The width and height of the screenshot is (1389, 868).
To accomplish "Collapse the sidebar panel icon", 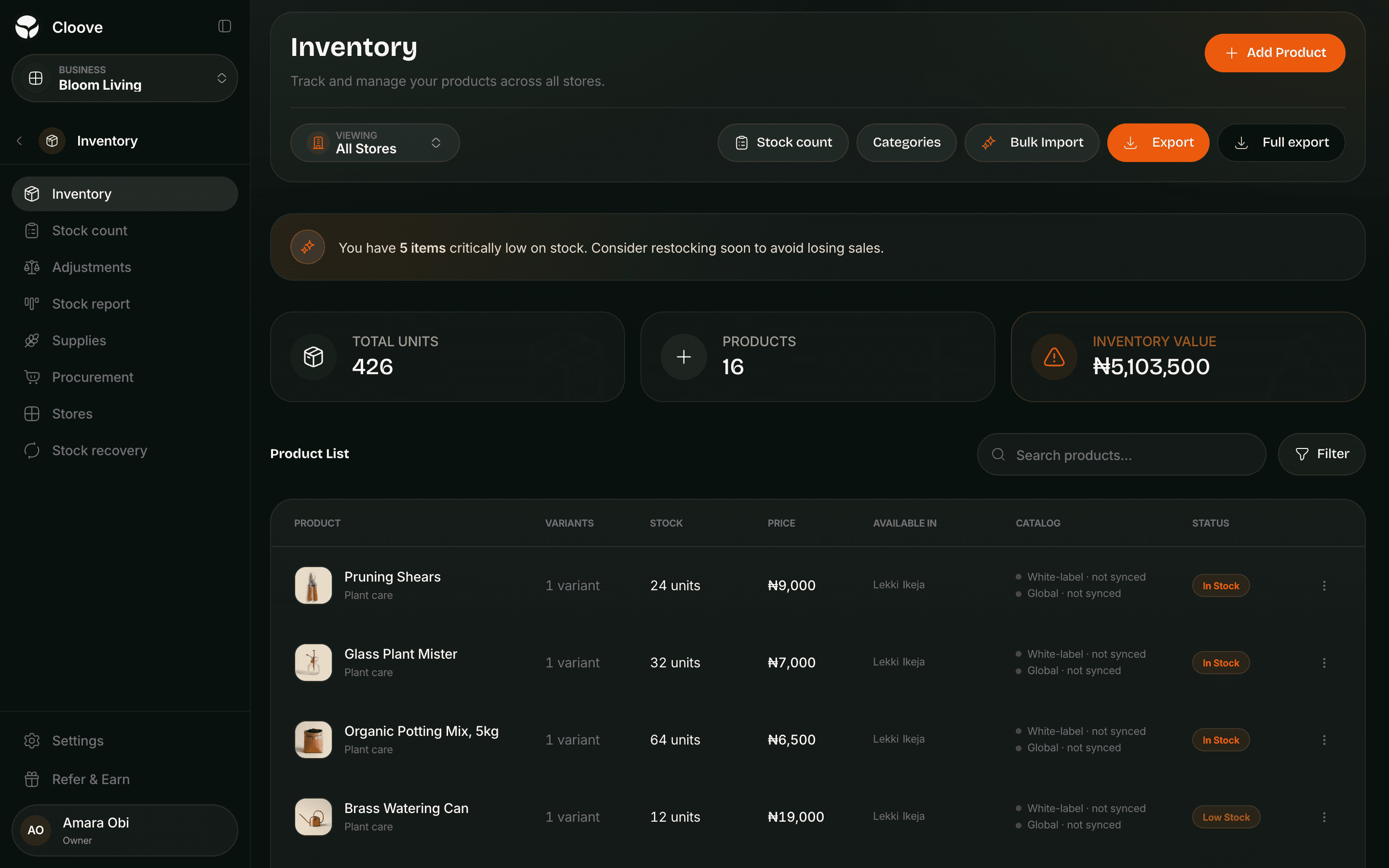I will [224, 27].
